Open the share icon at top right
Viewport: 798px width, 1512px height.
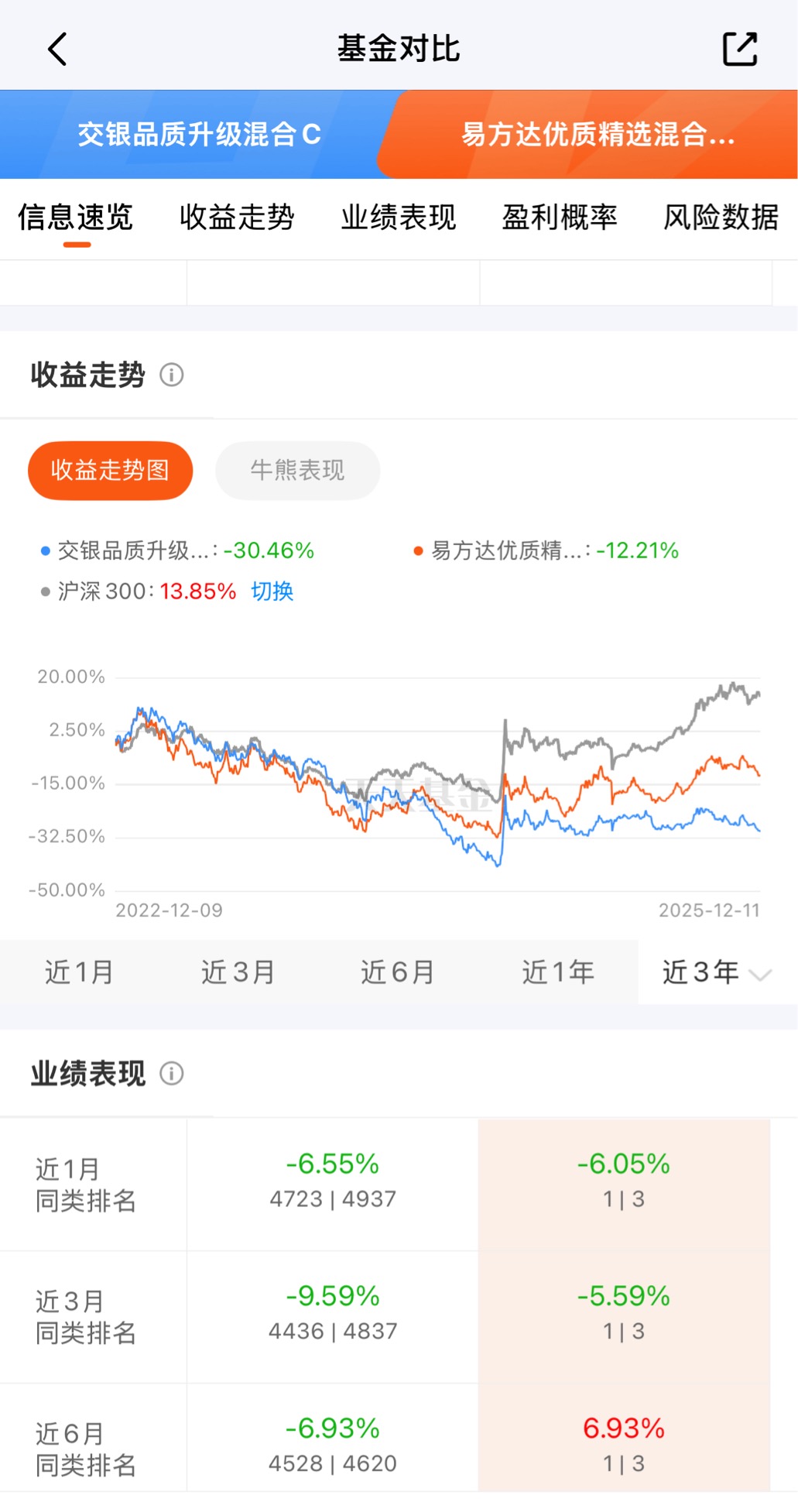pos(739,49)
